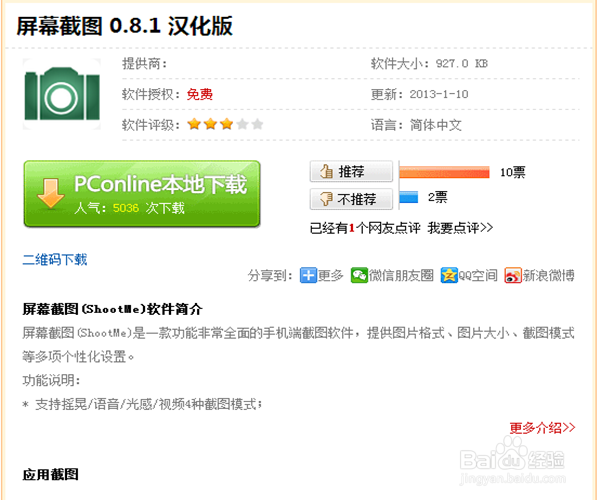Click 语言: 简体中文 text
This screenshot has height=500, width=600.
(x=416, y=125)
